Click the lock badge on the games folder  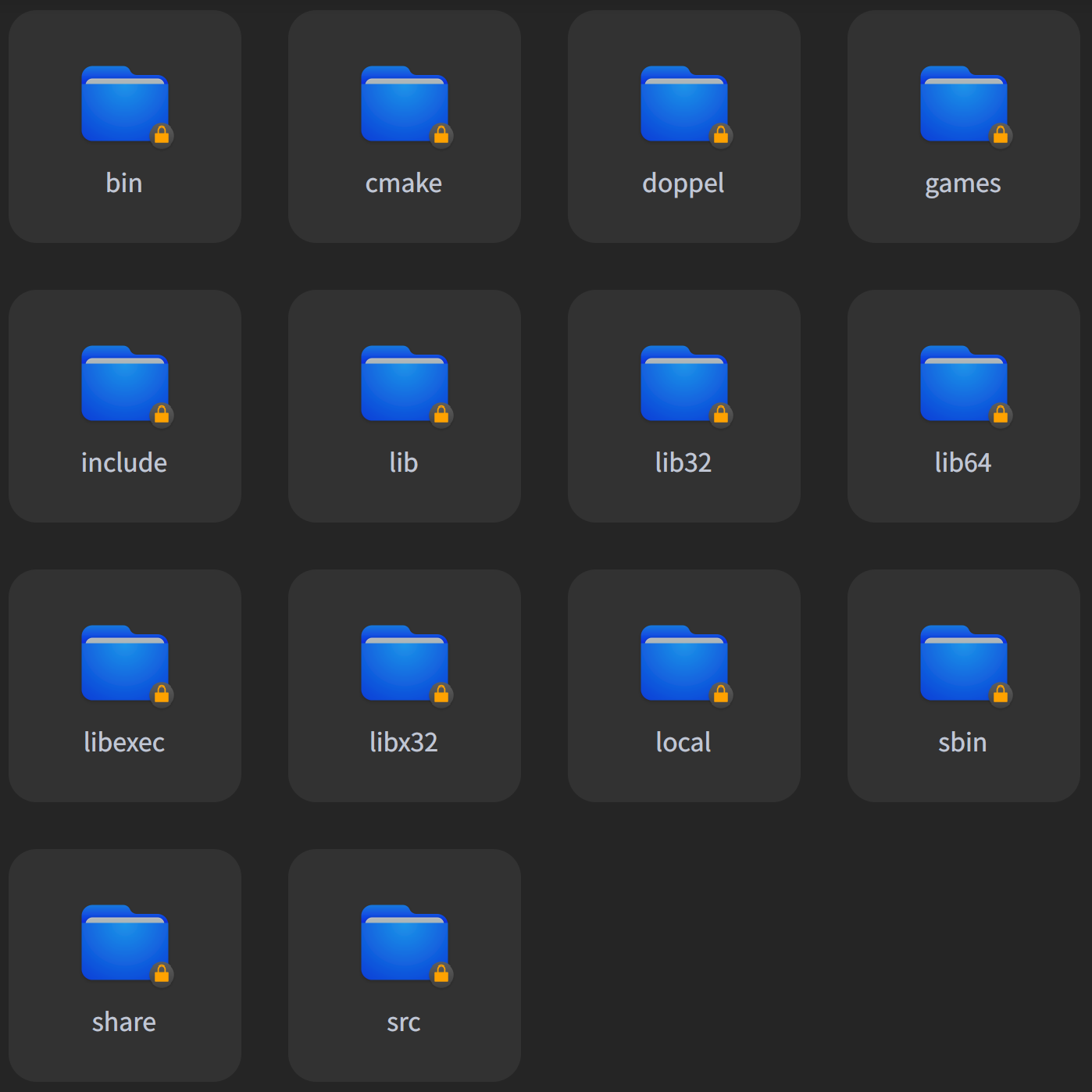tap(1001, 135)
